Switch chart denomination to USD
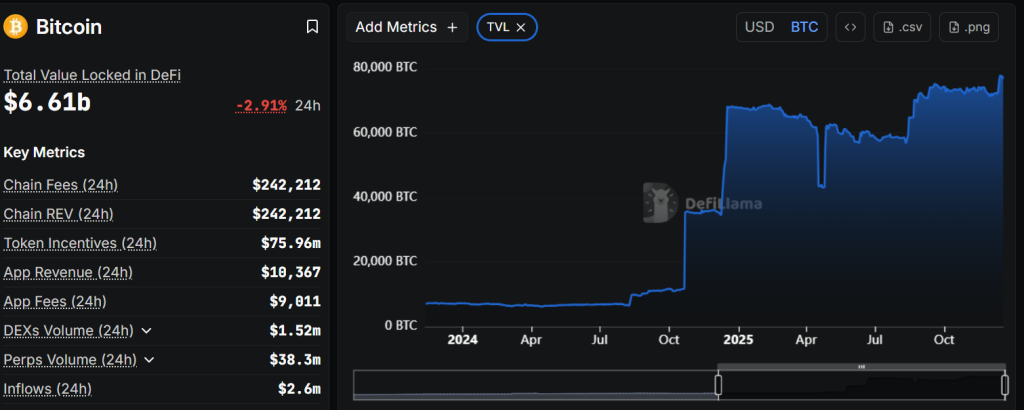The height and width of the screenshot is (410, 1024). tap(759, 27)
